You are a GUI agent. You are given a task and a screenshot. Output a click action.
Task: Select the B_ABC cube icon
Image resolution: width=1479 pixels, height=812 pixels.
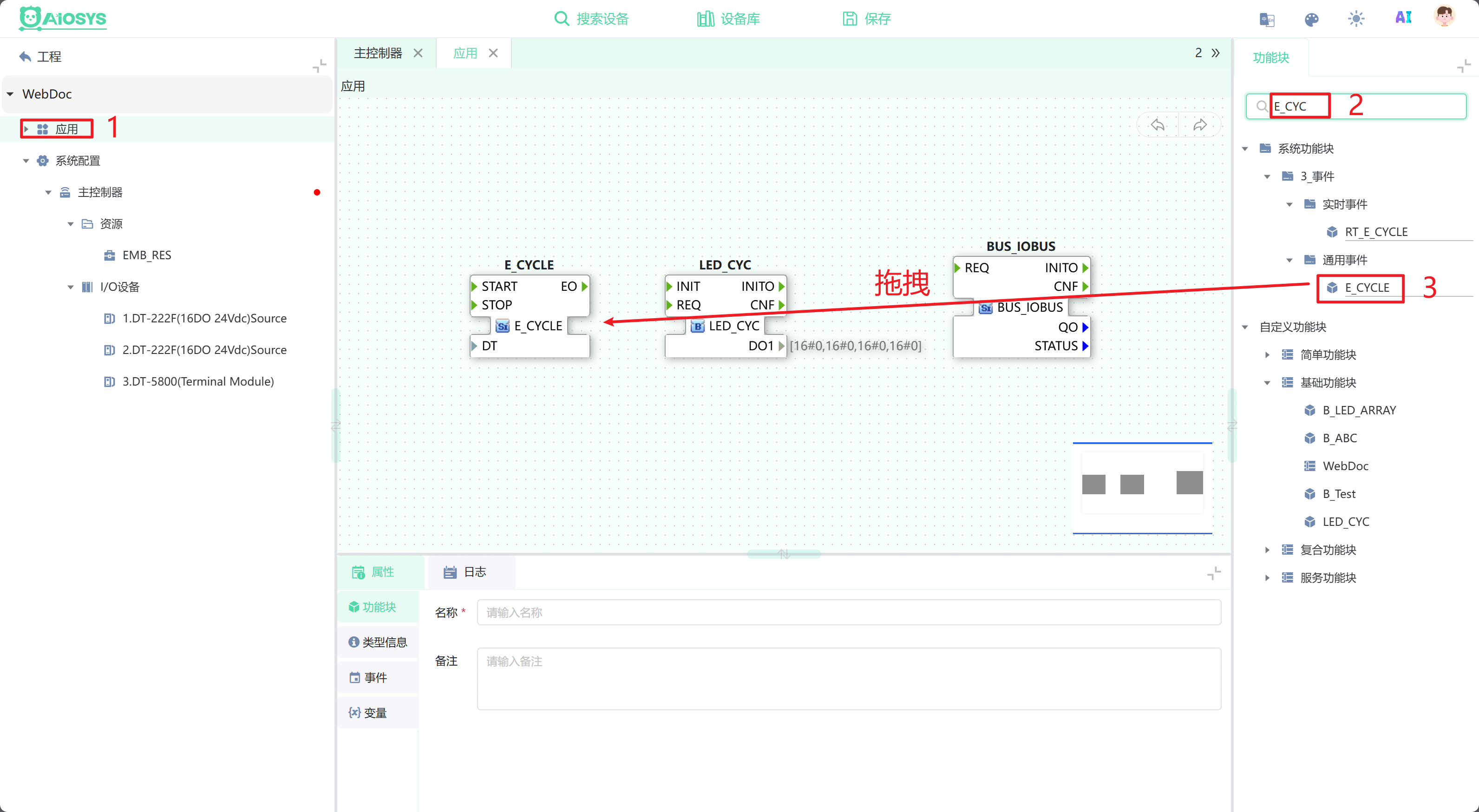(1309, 438)
